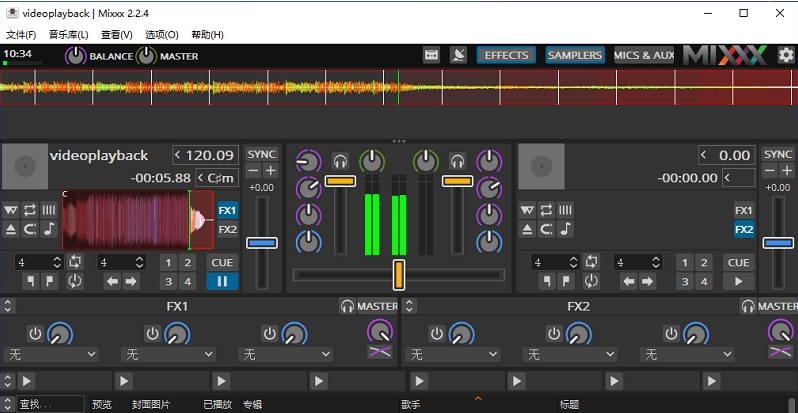Toggle keylock music note icon on left deck

48,229
